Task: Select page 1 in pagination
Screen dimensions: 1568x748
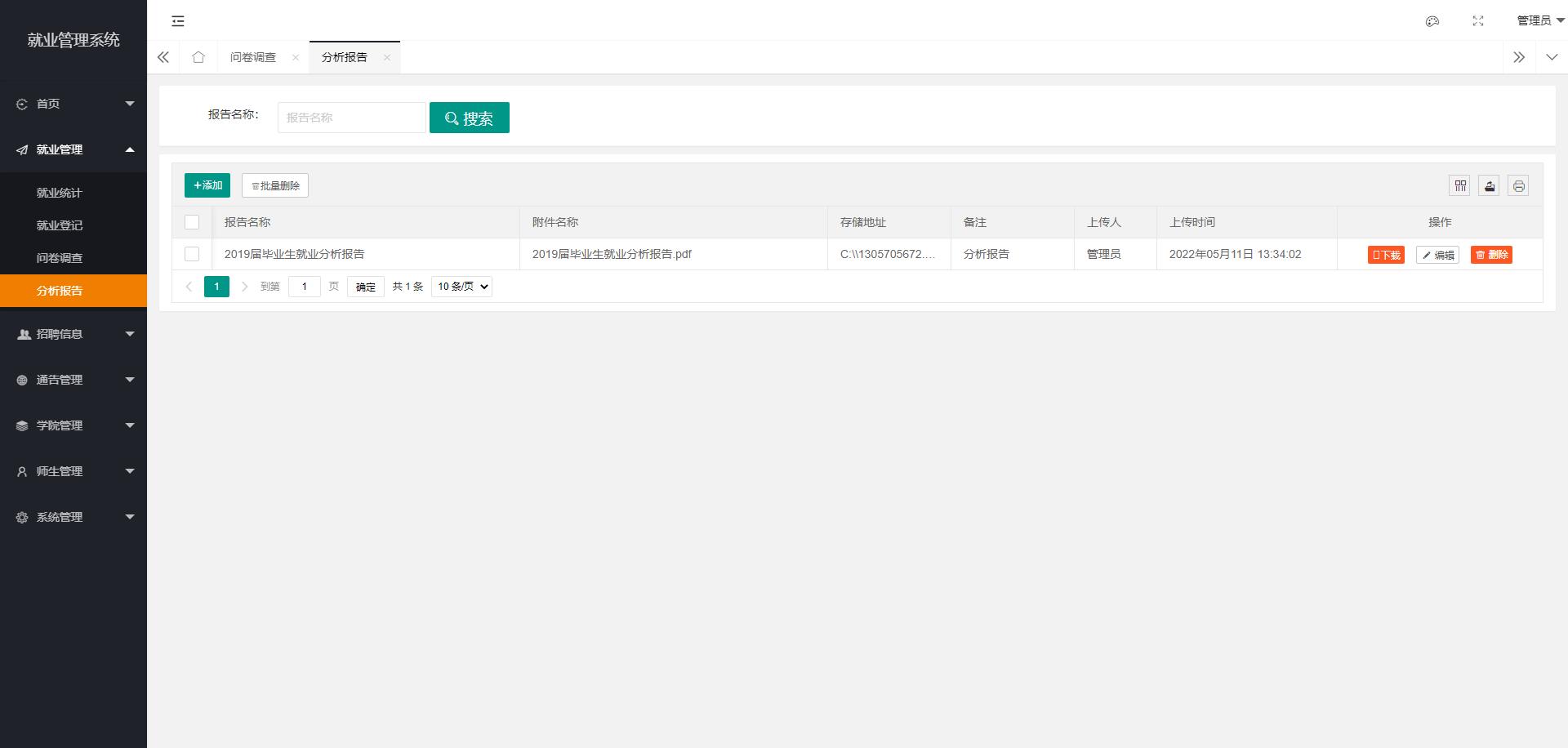Action: pyautogui.click(x=216, y=287)
